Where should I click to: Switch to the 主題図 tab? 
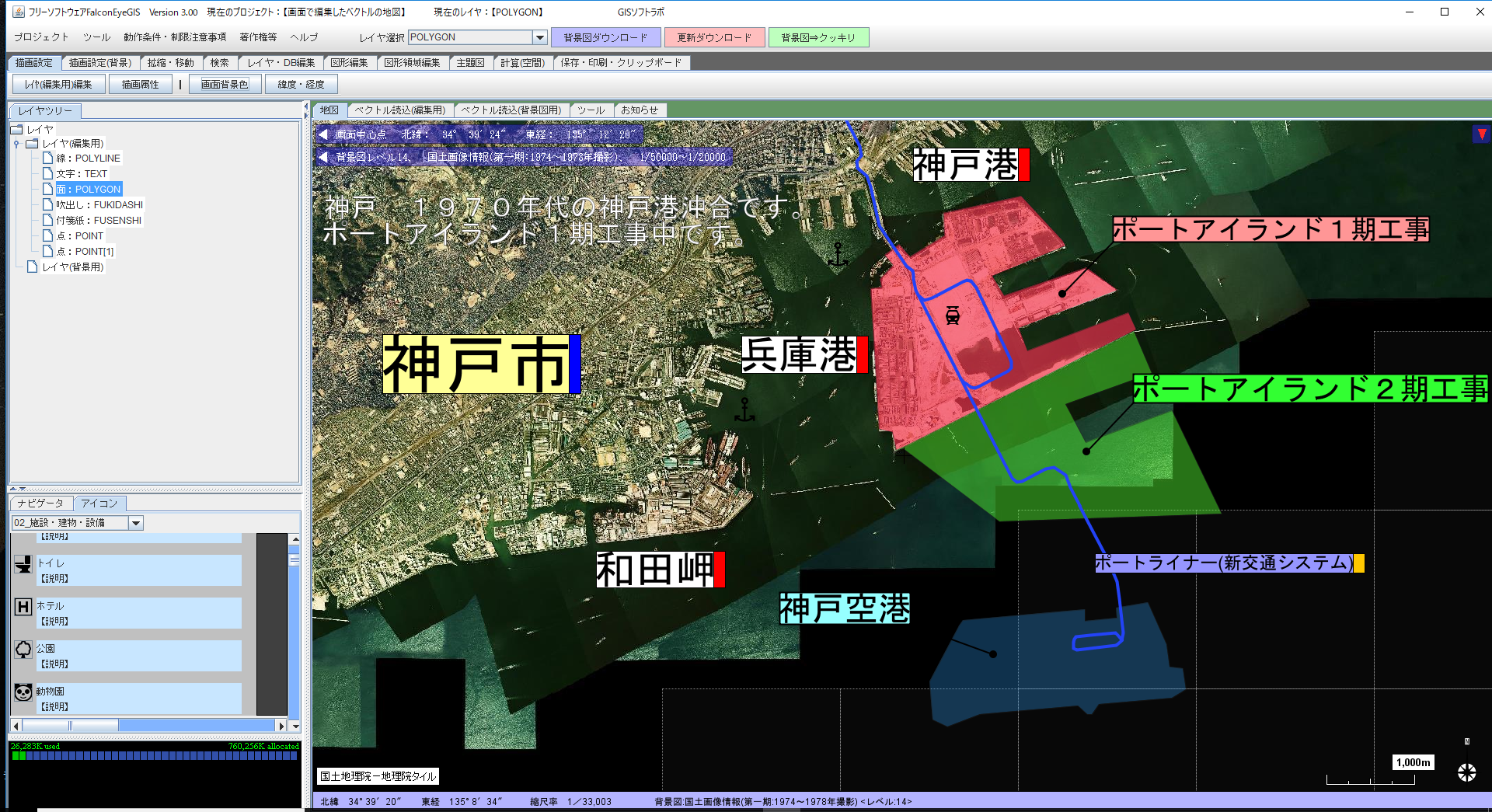coord(470,63)
